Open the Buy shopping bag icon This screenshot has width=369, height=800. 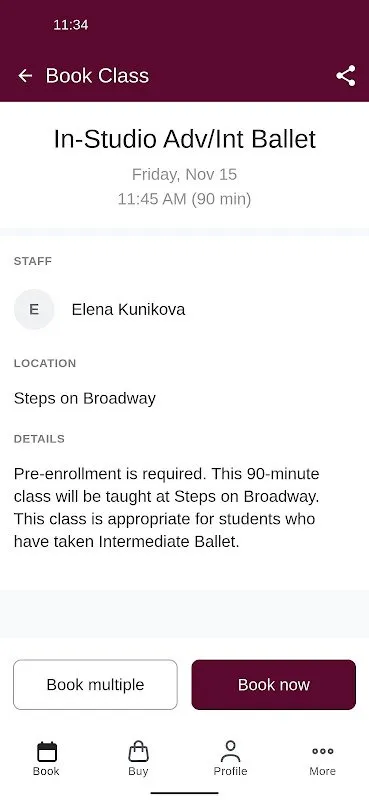click(x=138, y=752)
